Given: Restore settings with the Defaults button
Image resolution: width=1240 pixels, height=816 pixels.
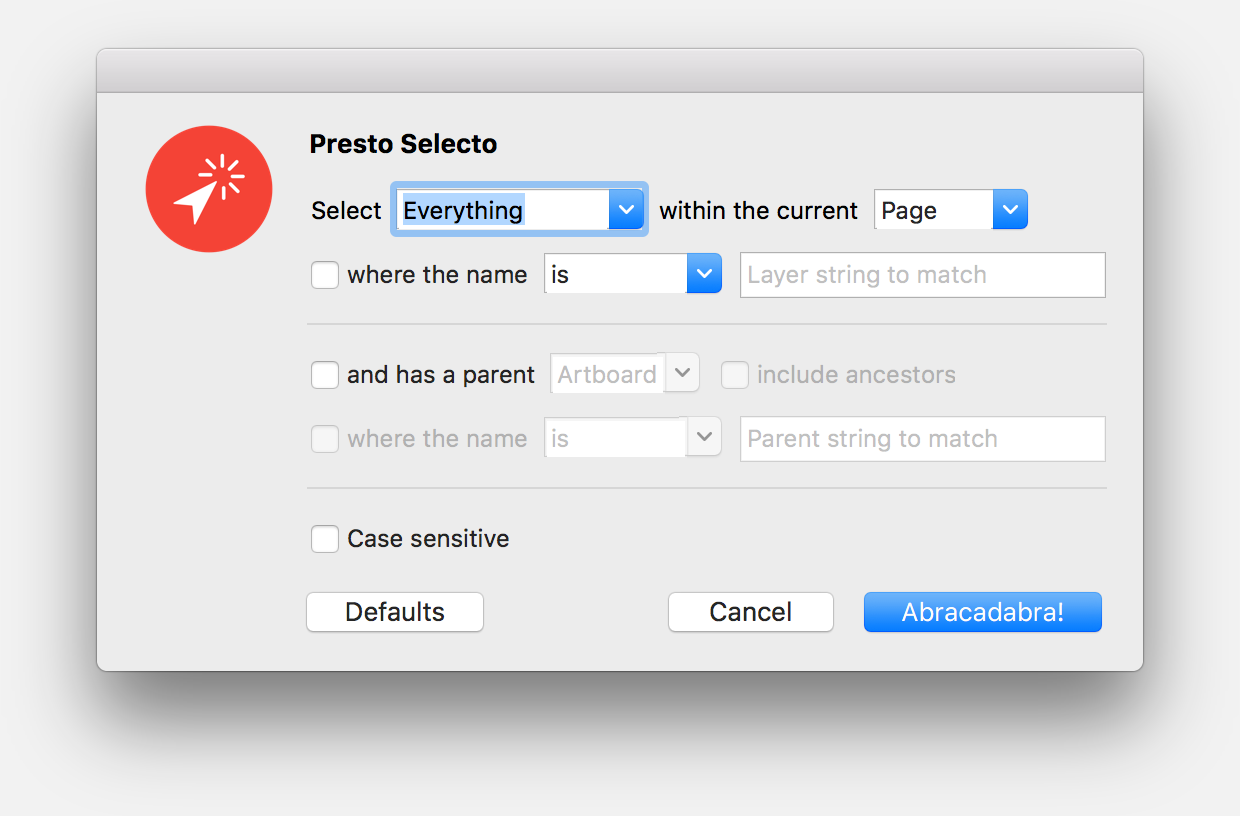Looking at the screenshot, I should pyautogui.click(x=394, y=612).
